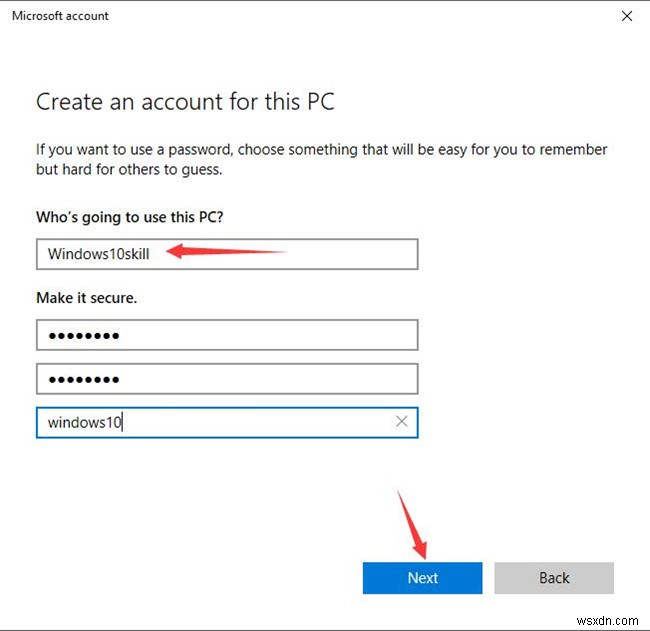
Task: Select the first masked password field
Action: coord(226,335)
